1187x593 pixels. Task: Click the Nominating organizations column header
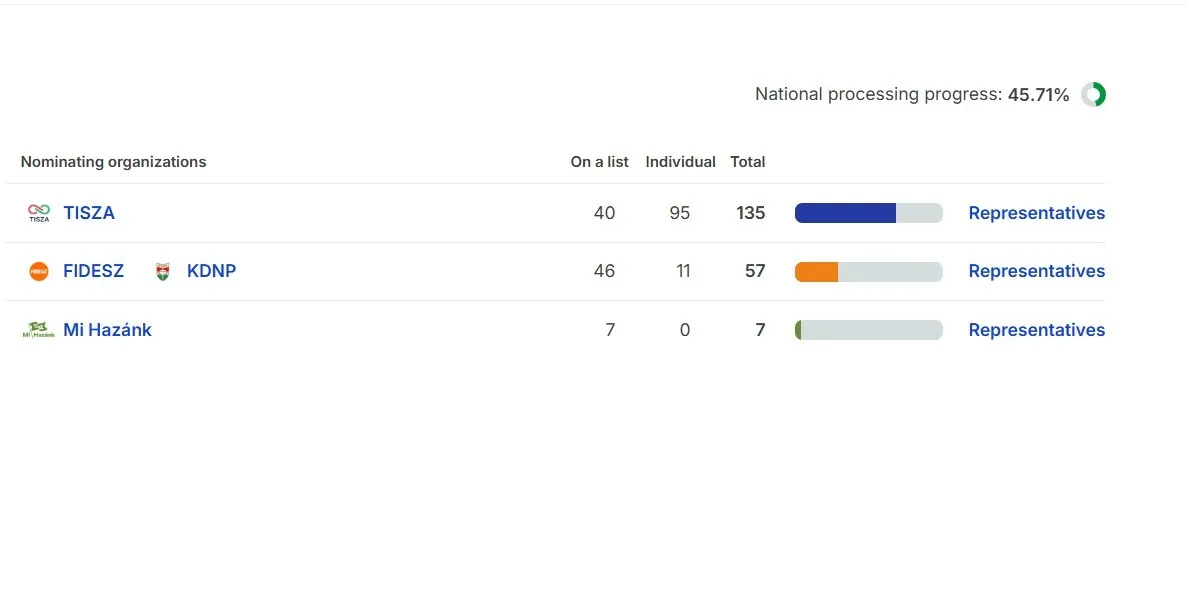[113, 162]
